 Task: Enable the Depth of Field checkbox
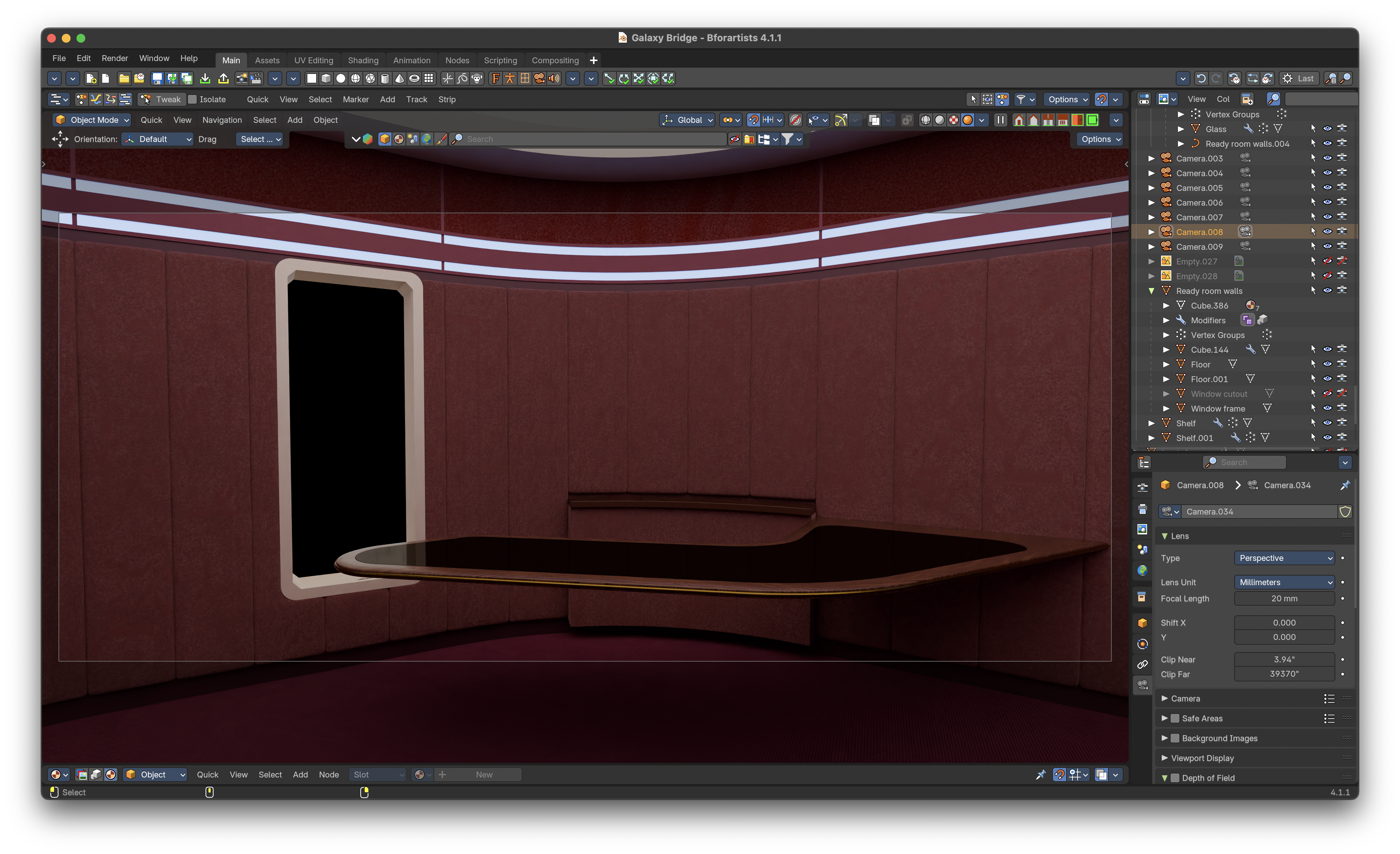[x=1175, y=778]
